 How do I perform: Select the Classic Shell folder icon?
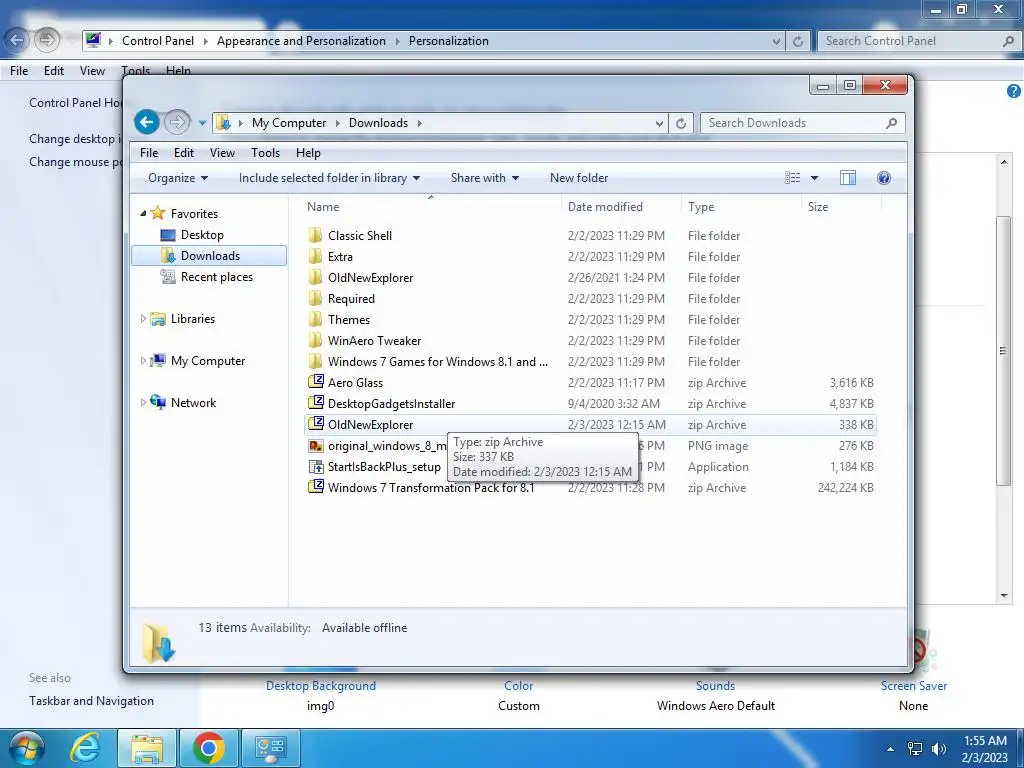315,235
